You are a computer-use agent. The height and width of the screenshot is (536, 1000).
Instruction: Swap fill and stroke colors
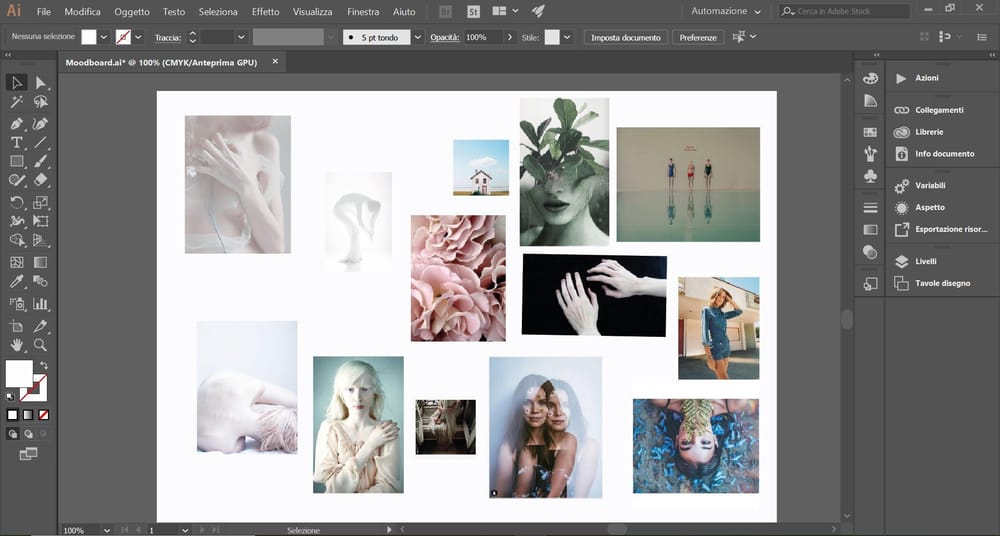[43, 366]
